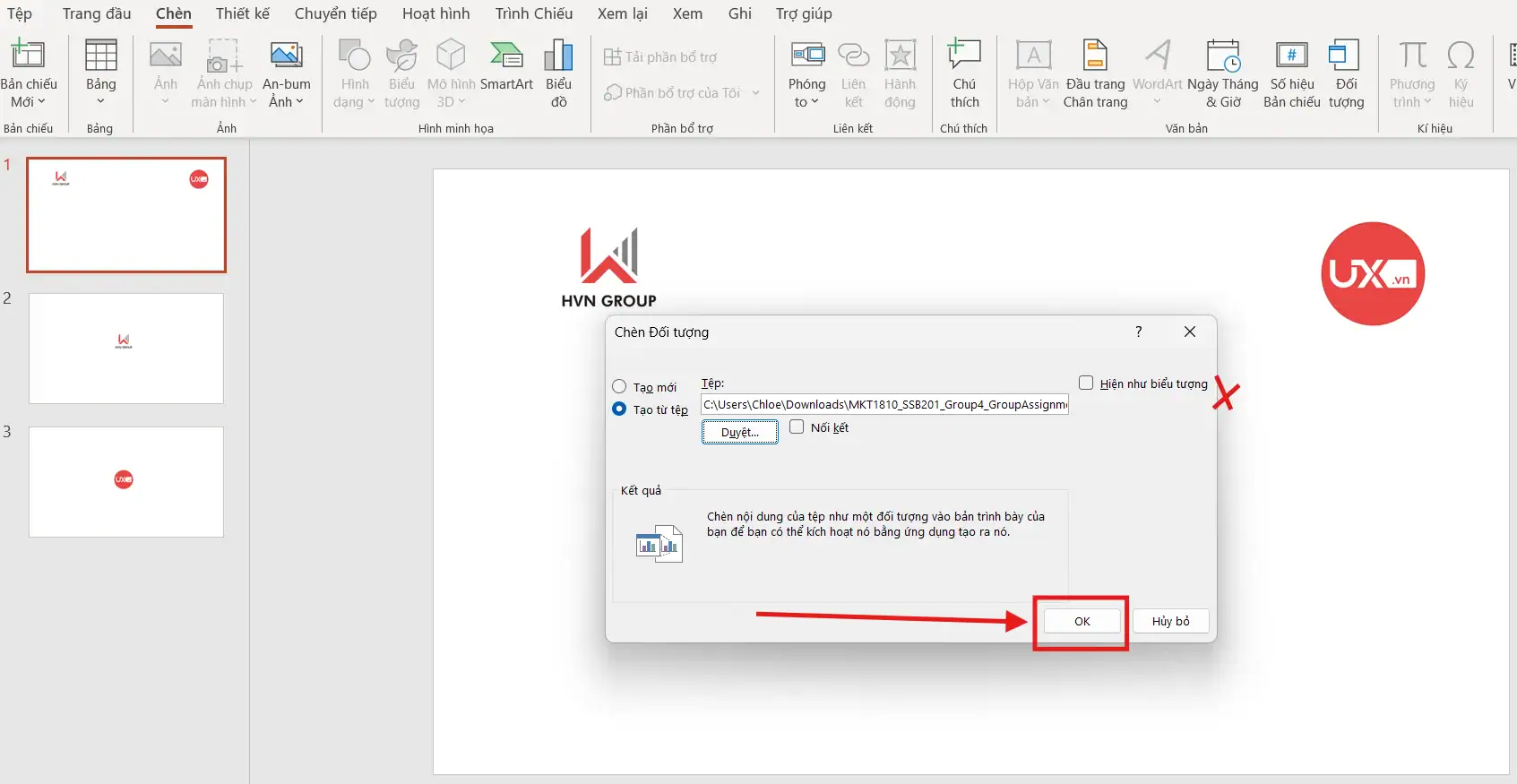Select slide 2 thumbnail
The height and width of the screenshot is (784, 1517).
pos(126,349)
